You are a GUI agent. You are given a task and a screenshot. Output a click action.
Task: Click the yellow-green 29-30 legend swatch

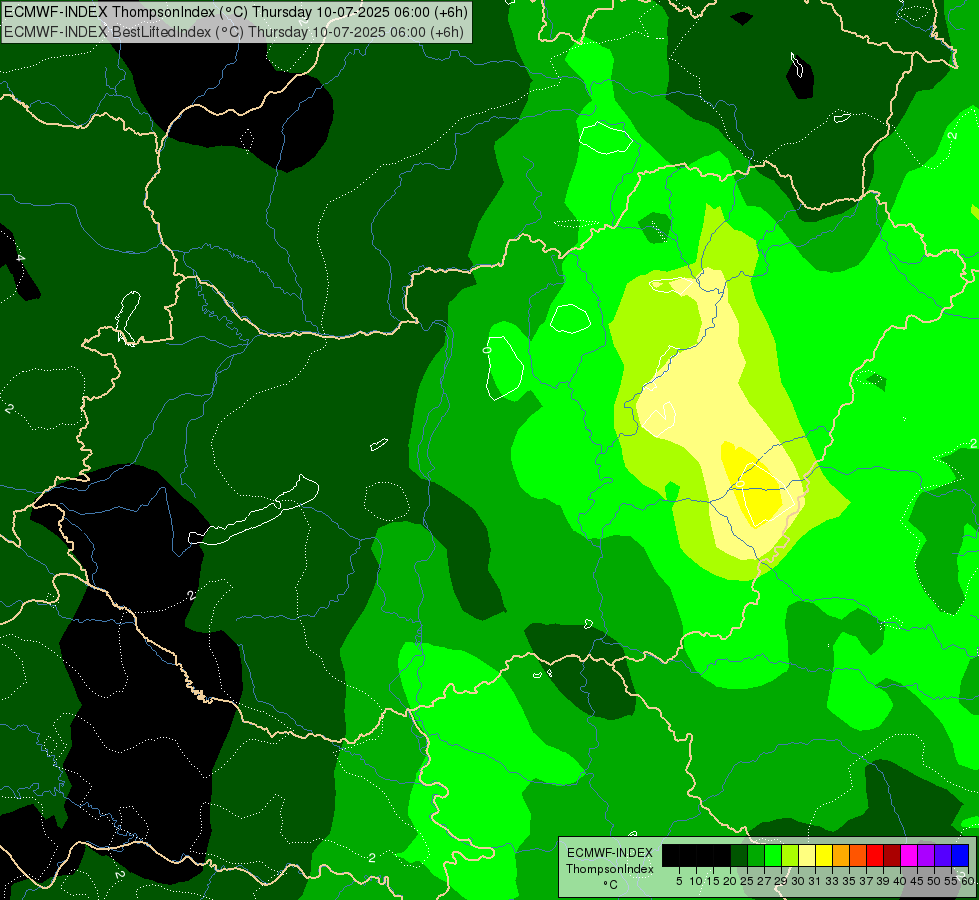pyautogui.click(x=790, y=855)
